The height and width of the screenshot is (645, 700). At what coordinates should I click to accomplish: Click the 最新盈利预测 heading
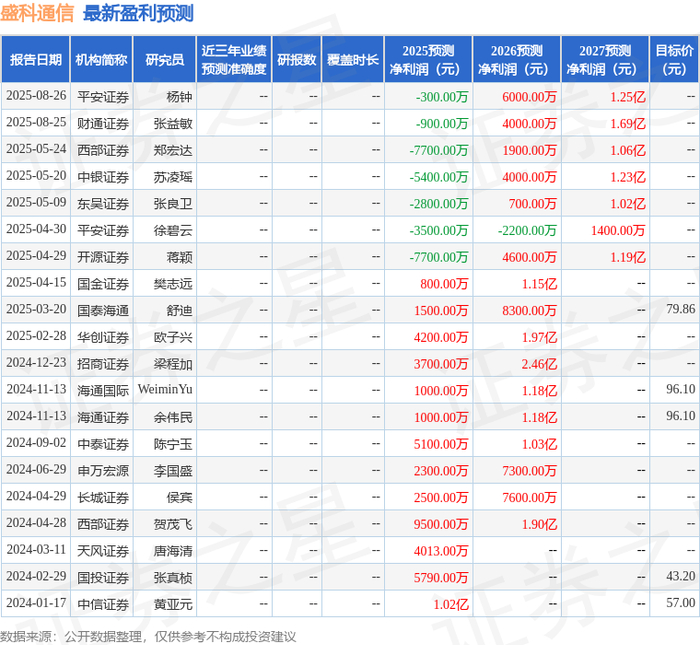[138, 13]
